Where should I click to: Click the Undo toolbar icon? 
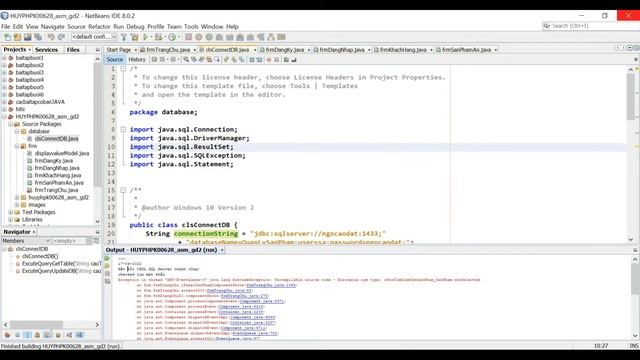click(51, 37)
